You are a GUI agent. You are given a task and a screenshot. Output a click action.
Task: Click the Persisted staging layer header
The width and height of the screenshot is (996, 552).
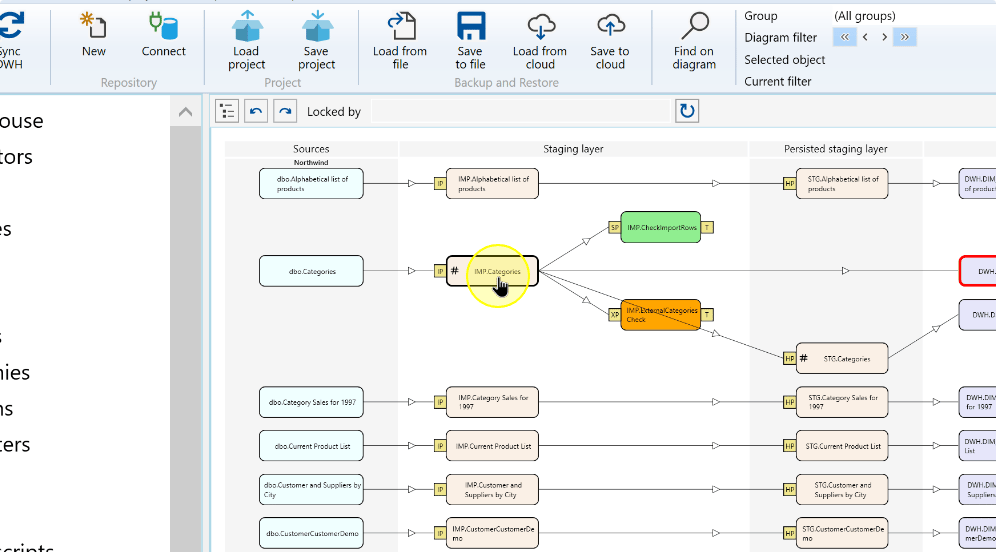tap(835, 149)
